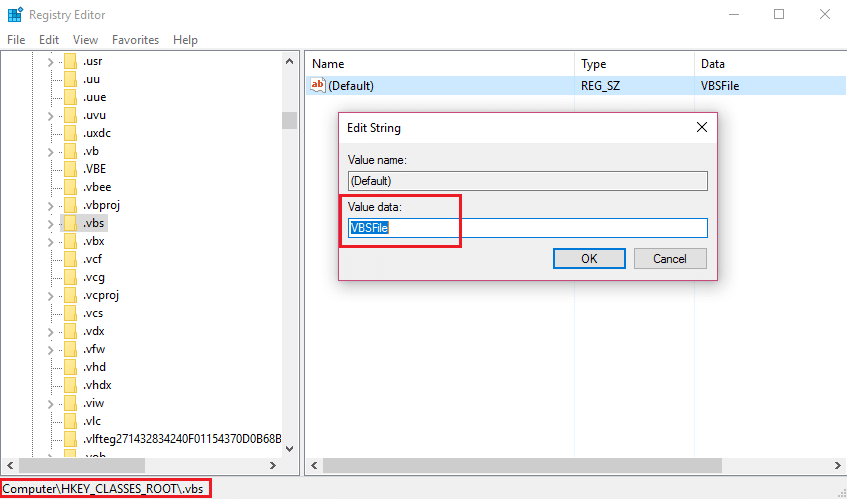This screenshot has height=499, width=847.
Task: Open the Edit menu
Action: 49,40
